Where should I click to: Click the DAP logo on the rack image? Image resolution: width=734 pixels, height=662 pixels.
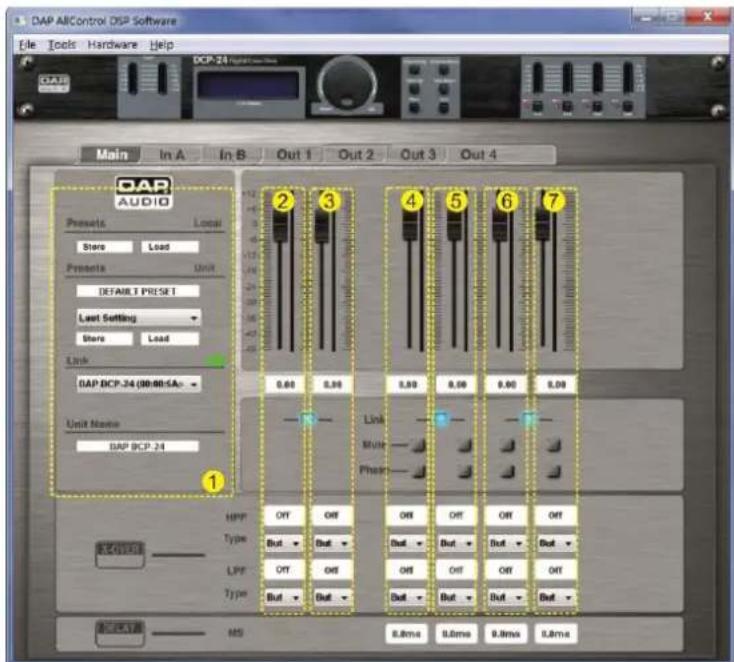(x=54, y=83)
